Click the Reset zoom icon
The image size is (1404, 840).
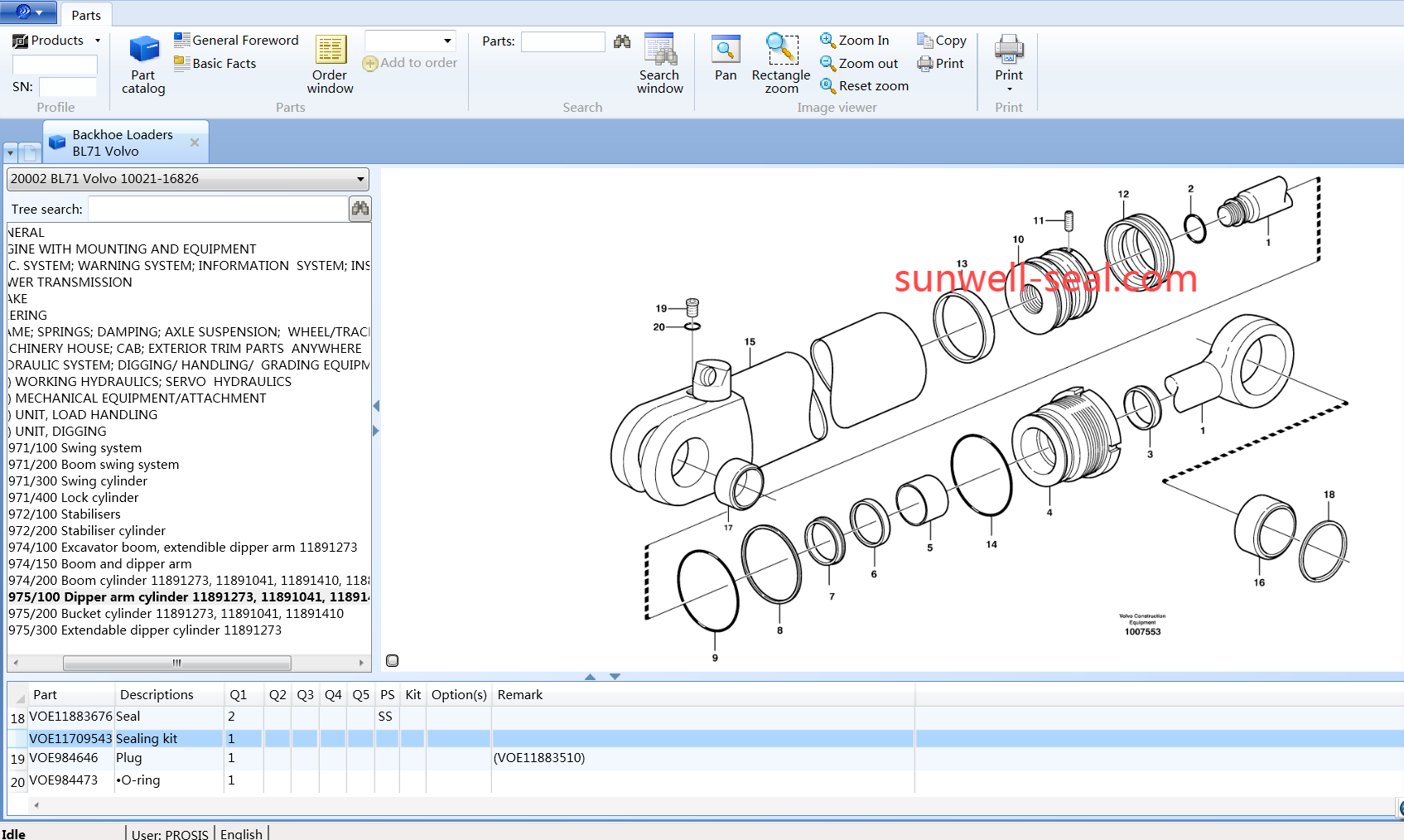[827, 85]
